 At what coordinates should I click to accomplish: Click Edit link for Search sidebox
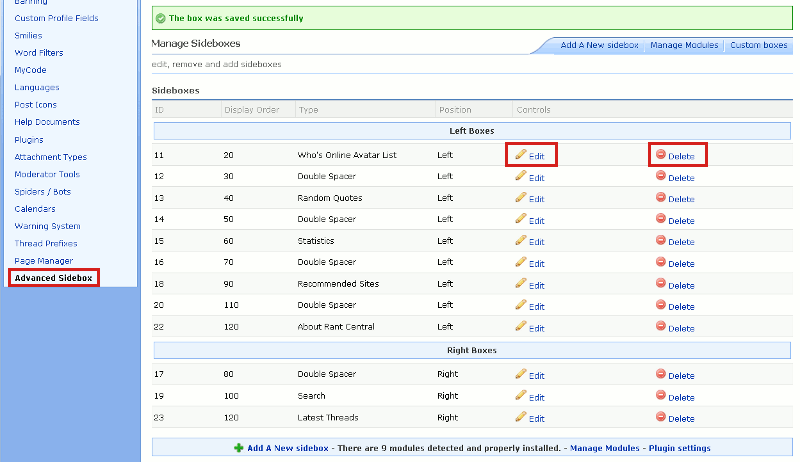coord(537,397)
